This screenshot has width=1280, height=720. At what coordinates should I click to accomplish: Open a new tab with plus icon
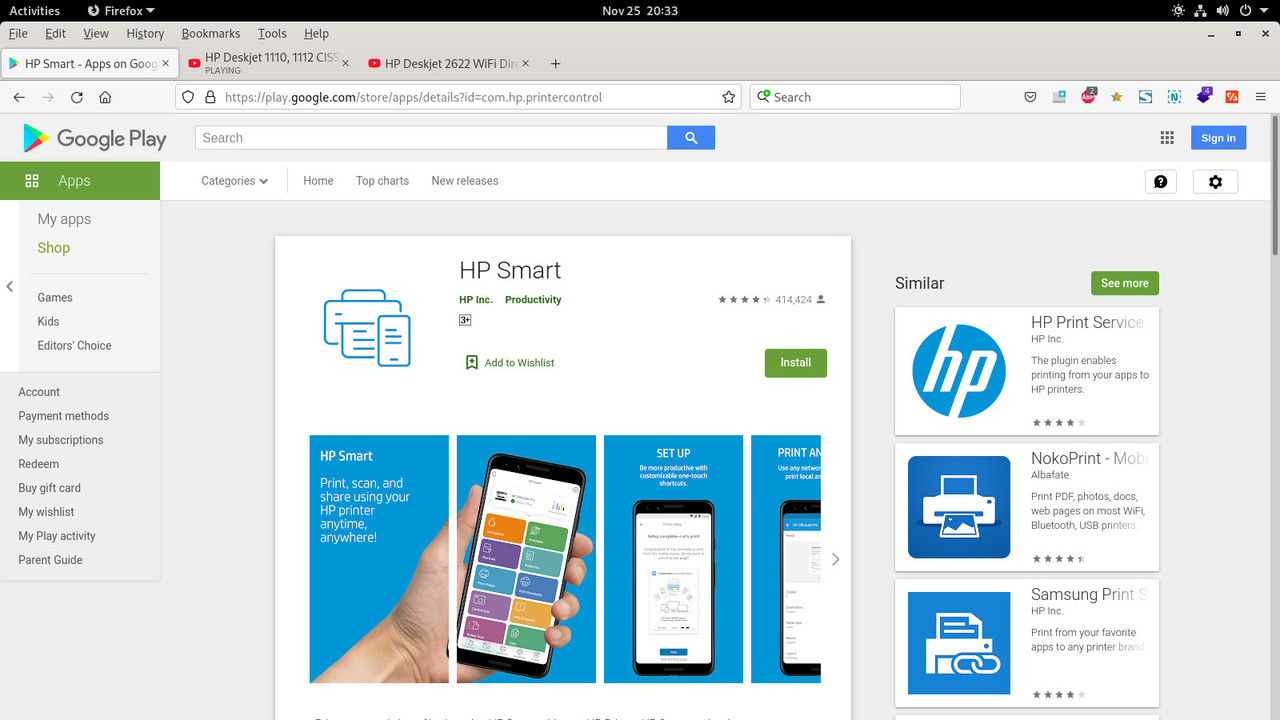[x=556, y=63]
